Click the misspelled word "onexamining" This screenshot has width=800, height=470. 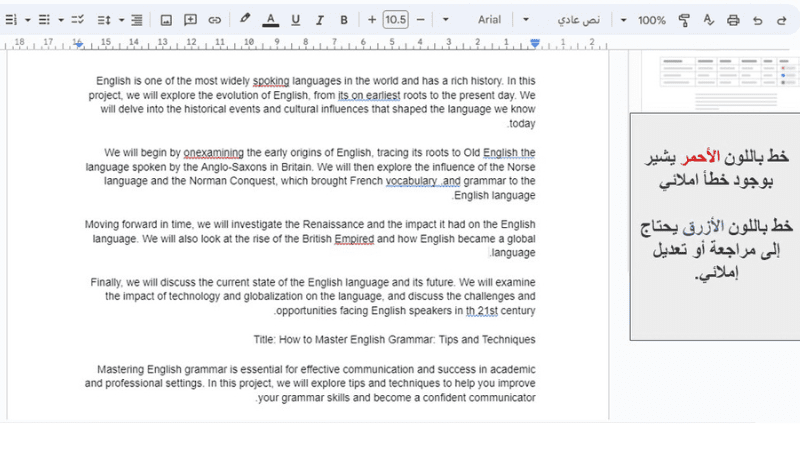click(213, 153)
